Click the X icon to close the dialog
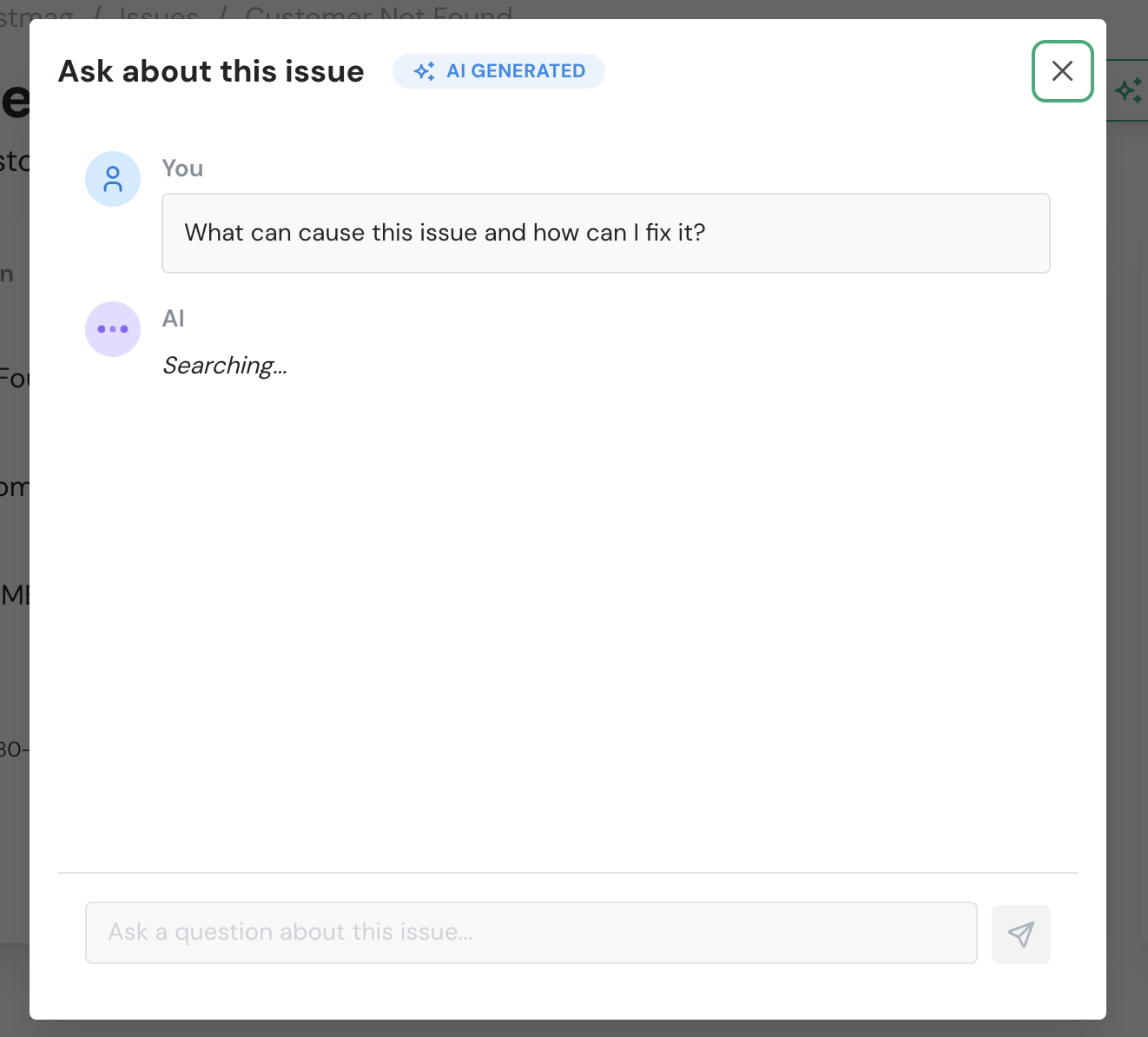The image size is (1148, 1037). [x=1062, y=71]
